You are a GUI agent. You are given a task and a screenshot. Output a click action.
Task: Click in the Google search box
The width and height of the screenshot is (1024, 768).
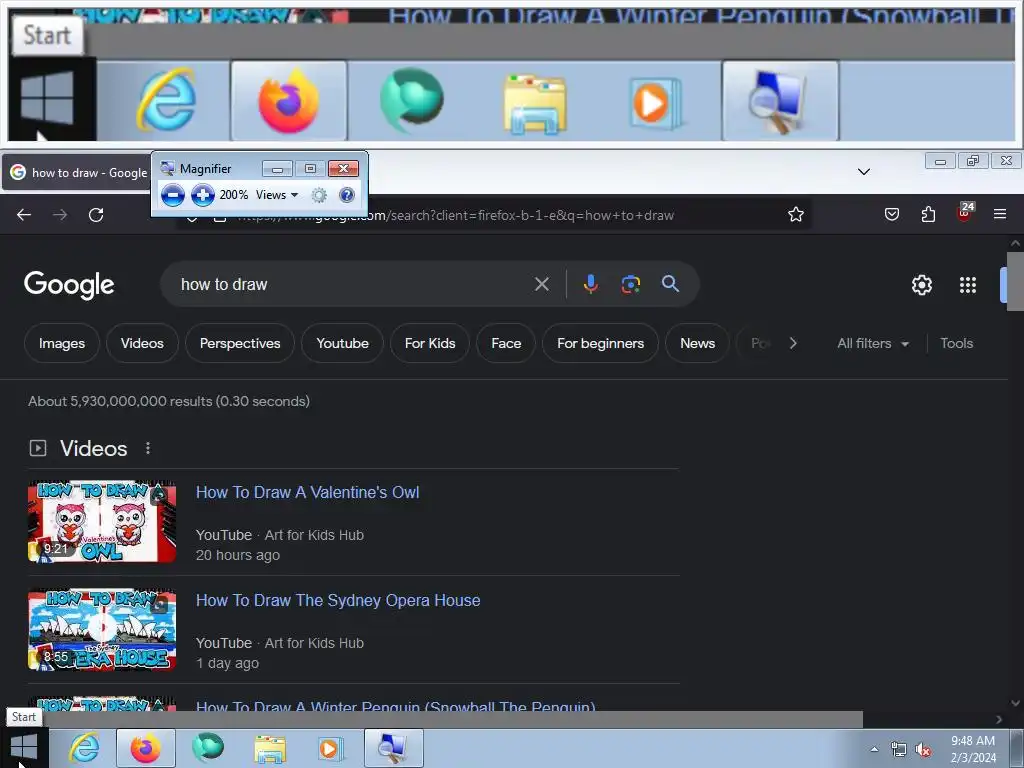click(353, 284)
